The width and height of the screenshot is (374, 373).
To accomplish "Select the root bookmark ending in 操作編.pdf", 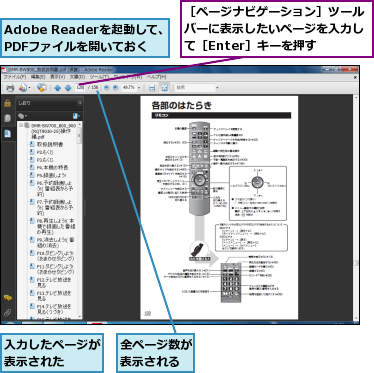I will (53, 131).
